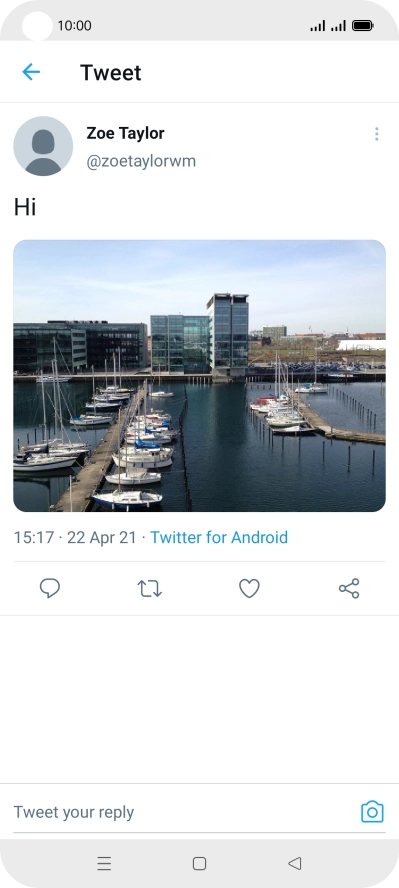Viewport: 399px width, 888px height.
Task: Focus the Tweet your reply field
Action: tap(185, 812)
